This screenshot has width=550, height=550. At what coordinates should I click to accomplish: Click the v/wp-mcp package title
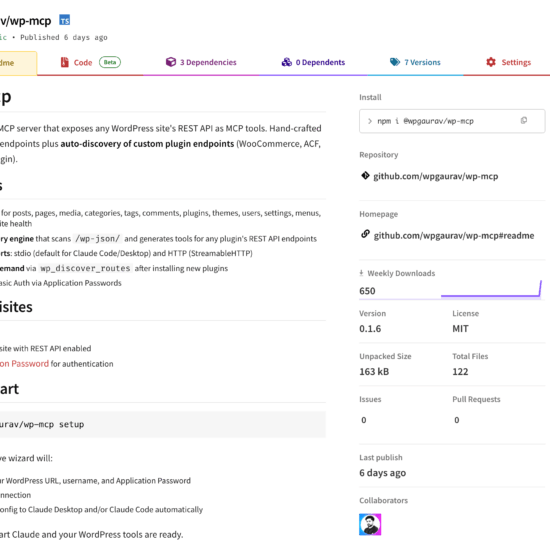click(x=26, y=21)
